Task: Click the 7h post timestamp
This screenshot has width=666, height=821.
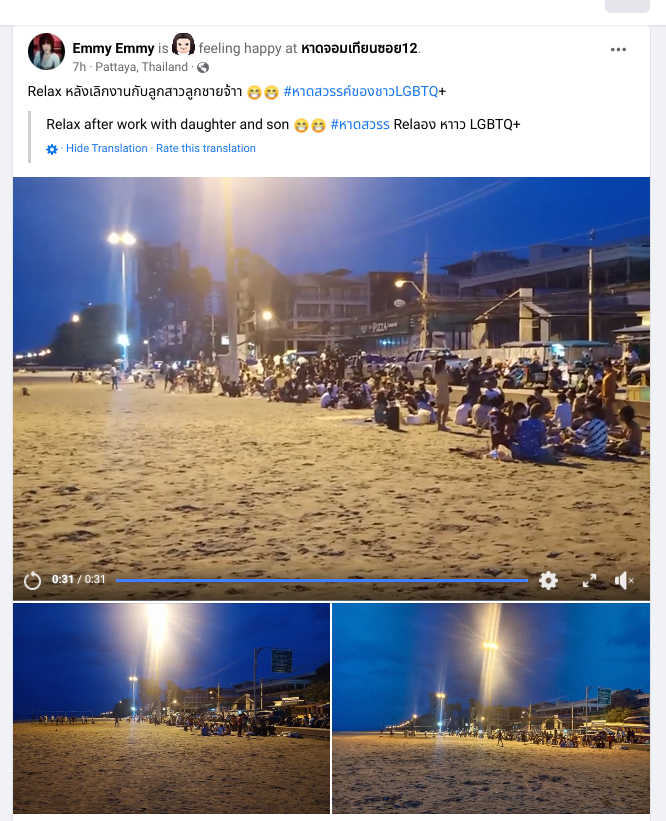Action: [x=79, y=67]
